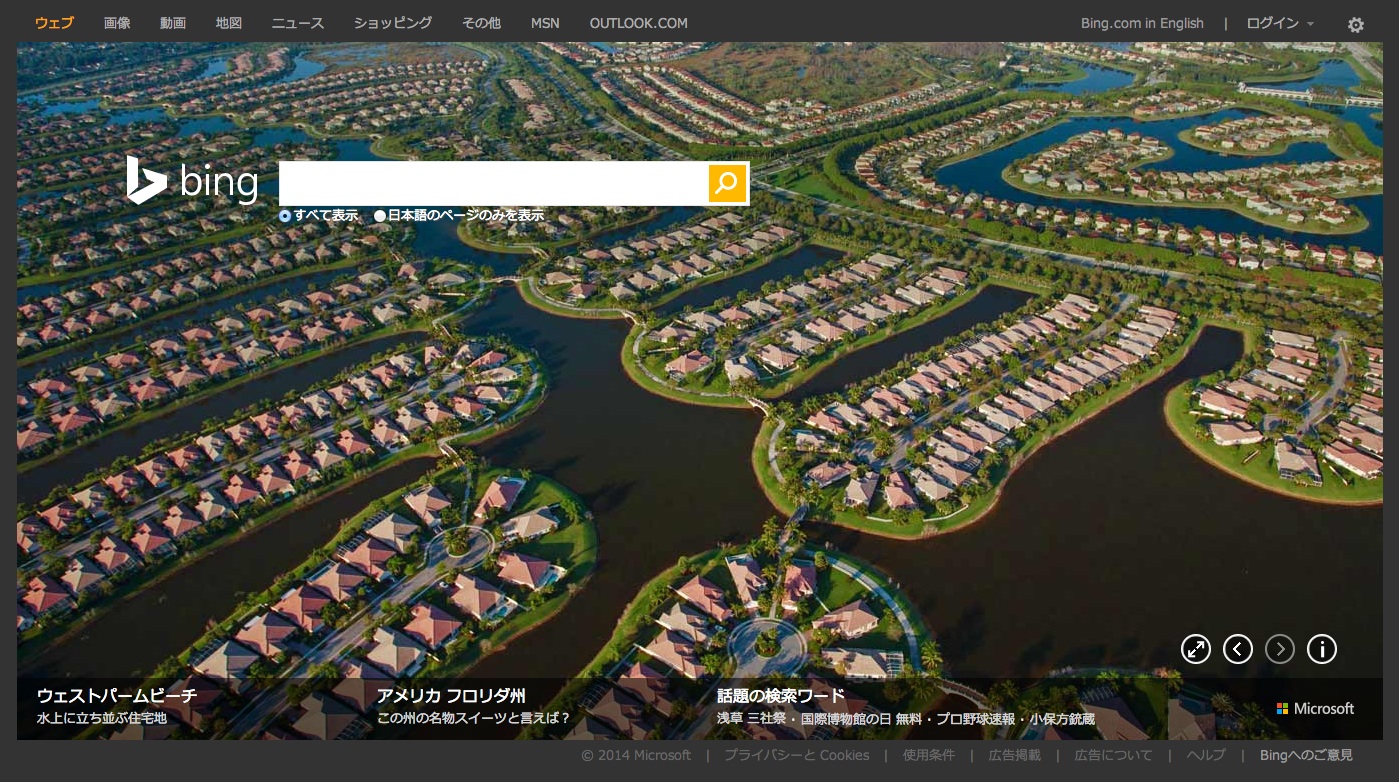This screenshot has width=1399, height=782.
Task: Open the プライバシーと Cookies link
Action: coord(797,755)
